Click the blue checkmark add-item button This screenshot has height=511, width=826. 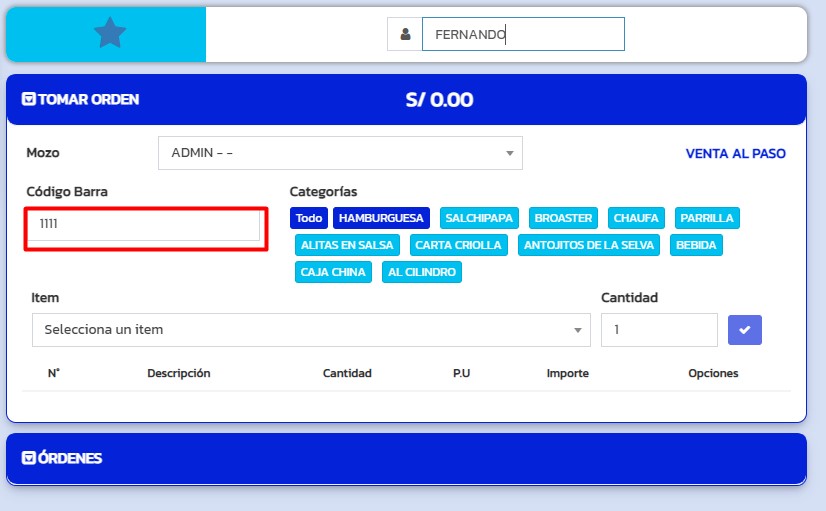click(744, 330)
